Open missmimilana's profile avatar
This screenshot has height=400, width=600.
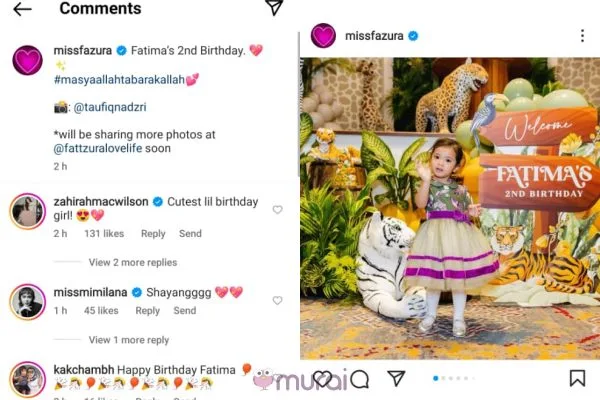[28, 301]
